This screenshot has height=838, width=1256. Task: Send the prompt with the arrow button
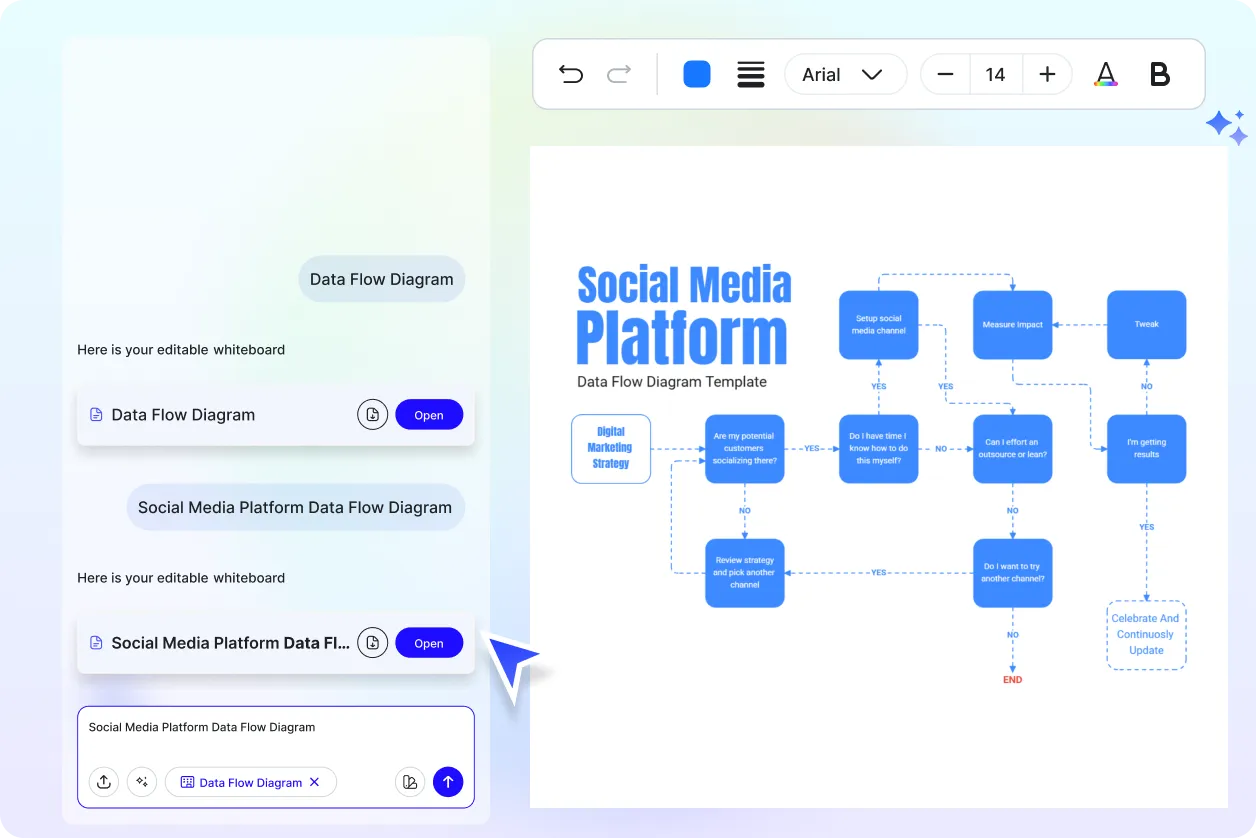pos(448,782)
